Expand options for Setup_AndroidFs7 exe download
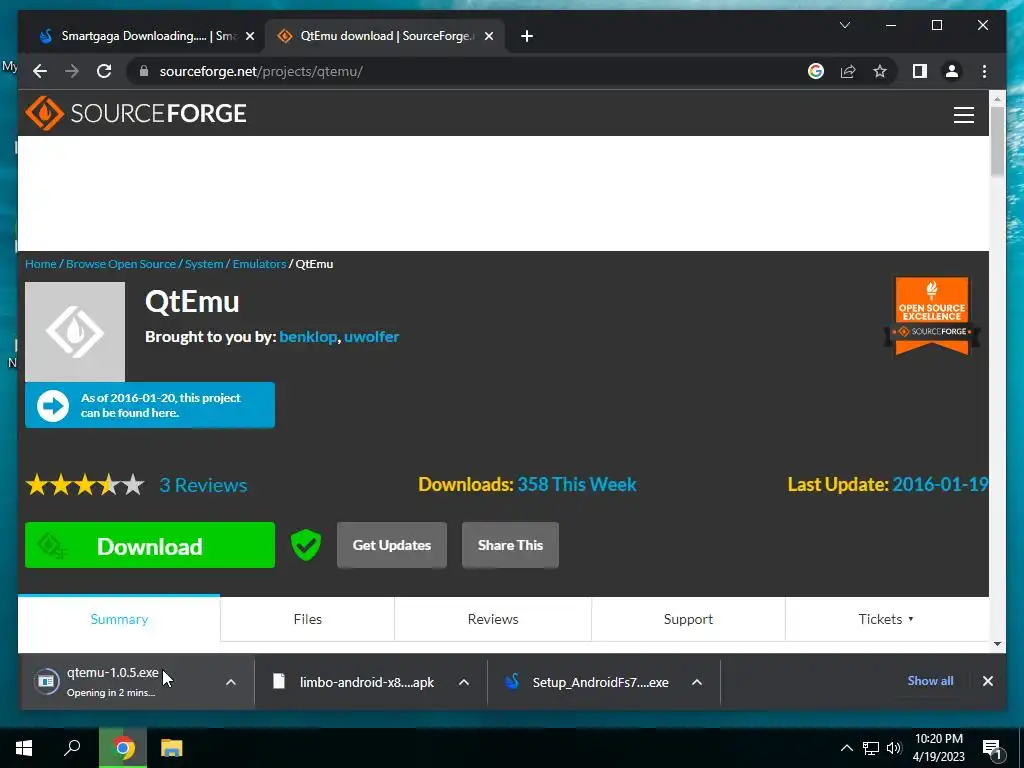The image size is (1024, 768). 697,682
